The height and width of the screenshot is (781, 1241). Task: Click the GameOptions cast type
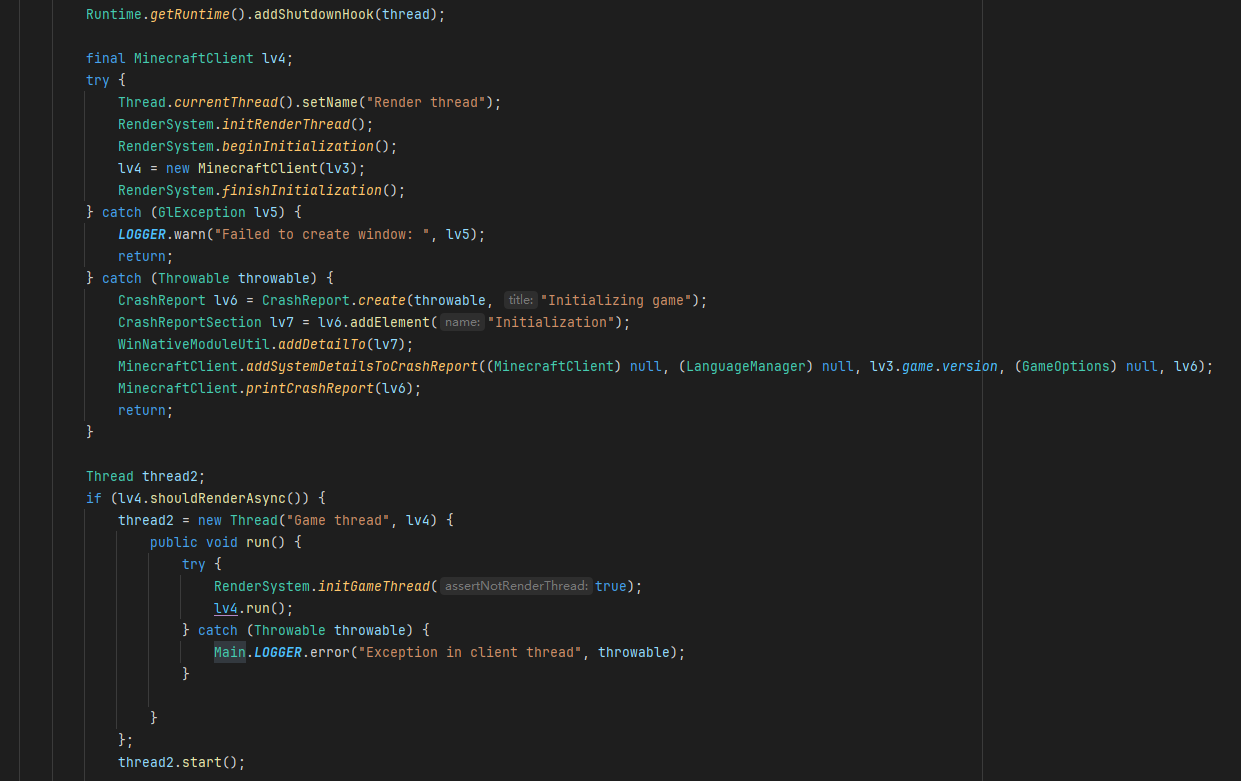1066,367
